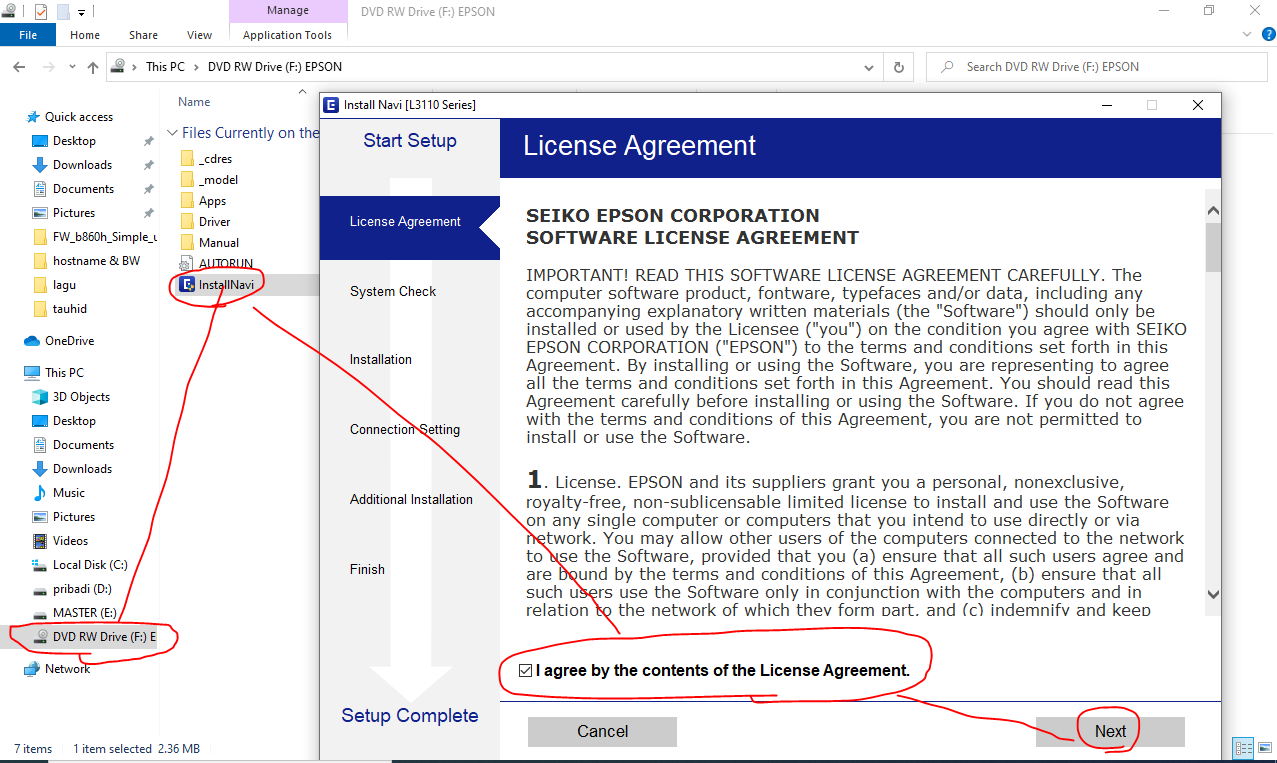
Task: Collapse Files Currently on the Disc group
Action: (x=173, y=133)
